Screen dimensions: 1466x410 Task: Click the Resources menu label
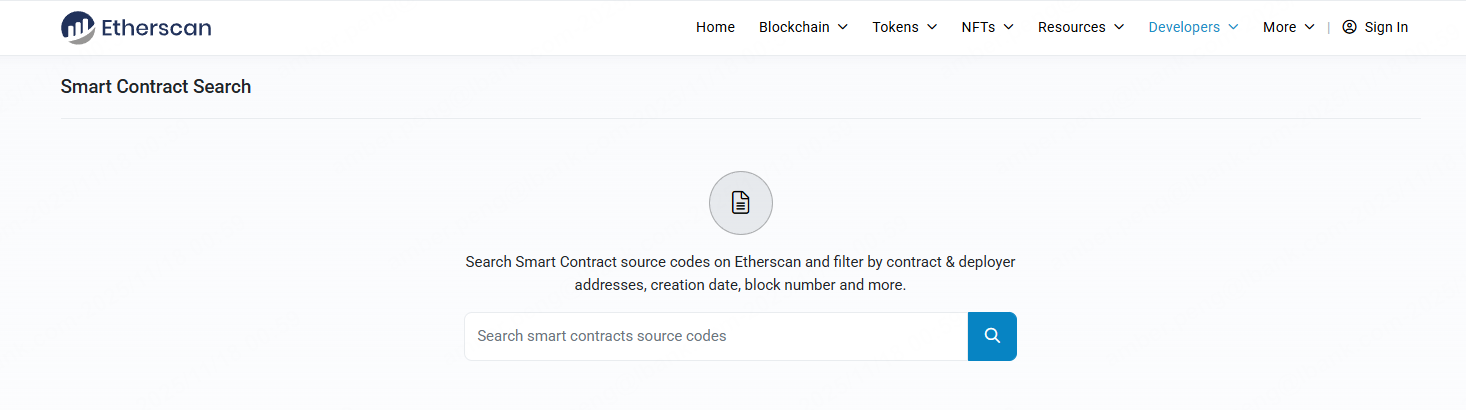[1071, 27]
